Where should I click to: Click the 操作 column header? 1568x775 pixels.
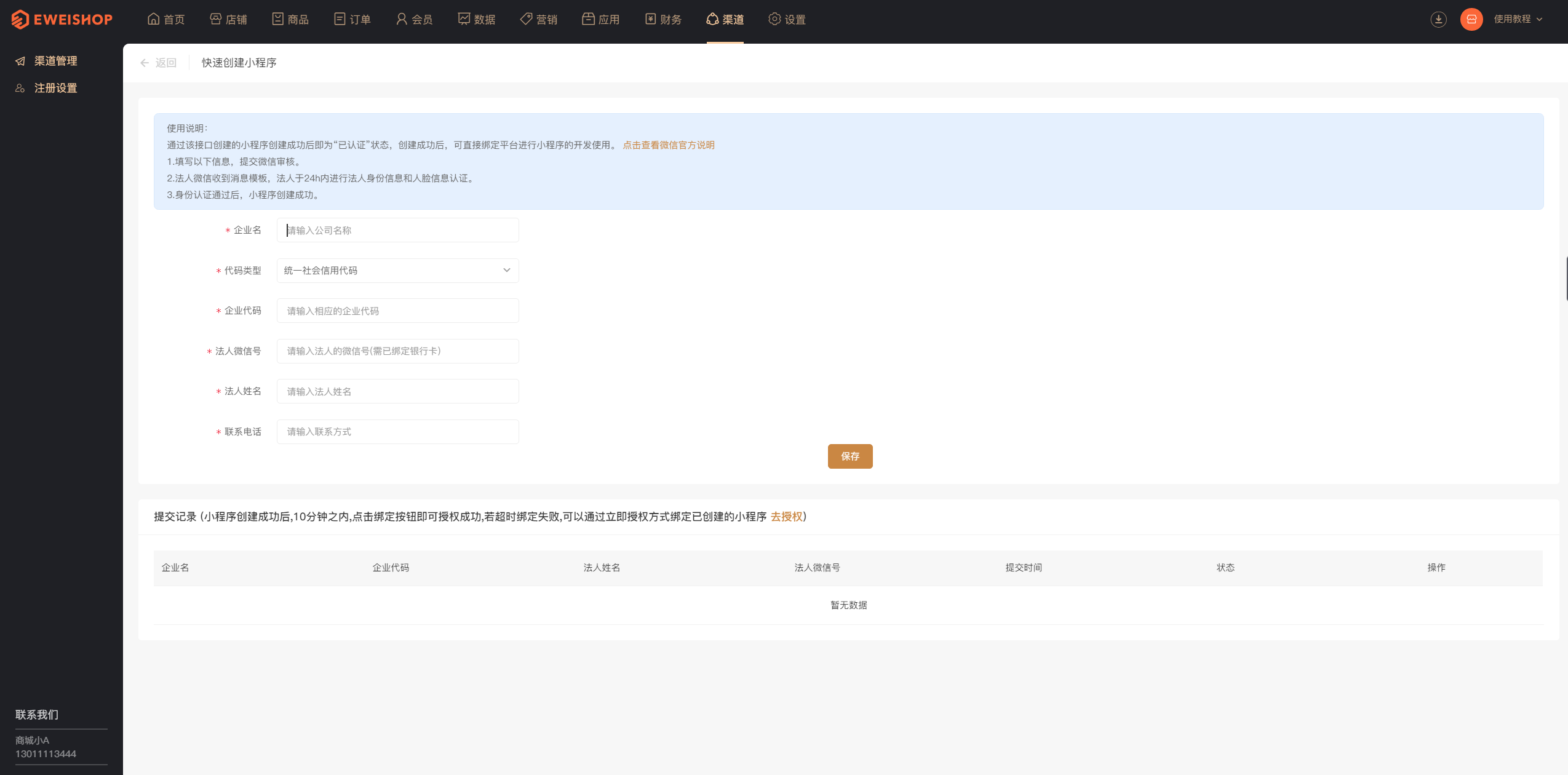tap(1436, 568)
